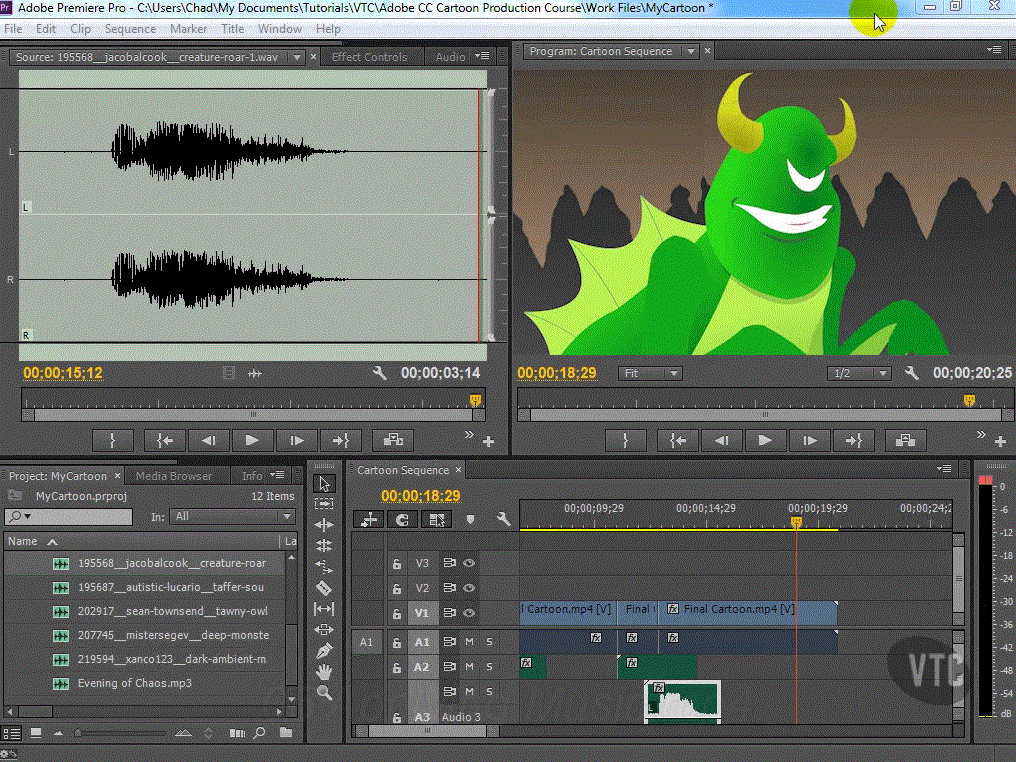1016x762 pixels.
Task: Toggle lock on track V1
Action: coord(397,613)
